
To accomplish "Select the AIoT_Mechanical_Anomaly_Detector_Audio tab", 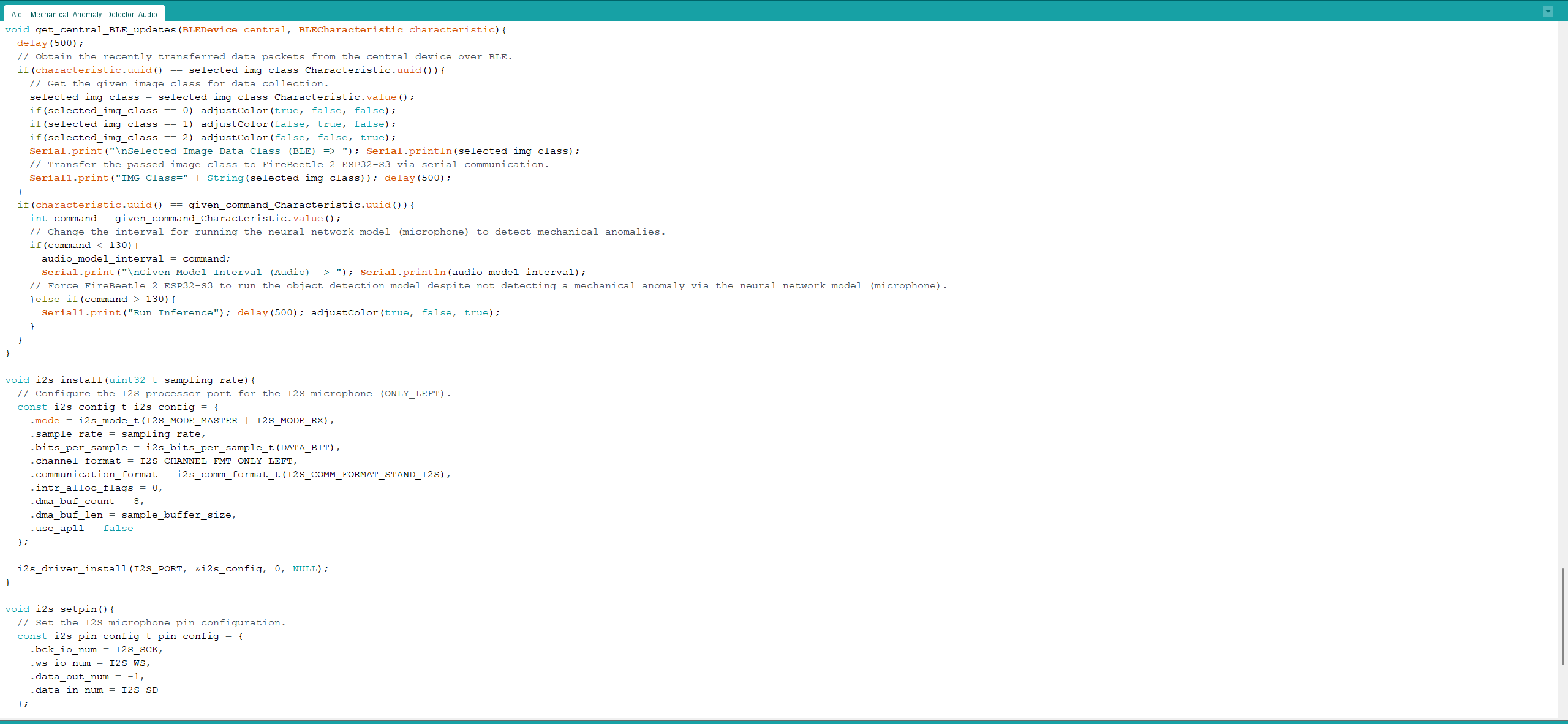I will [84, 14].
